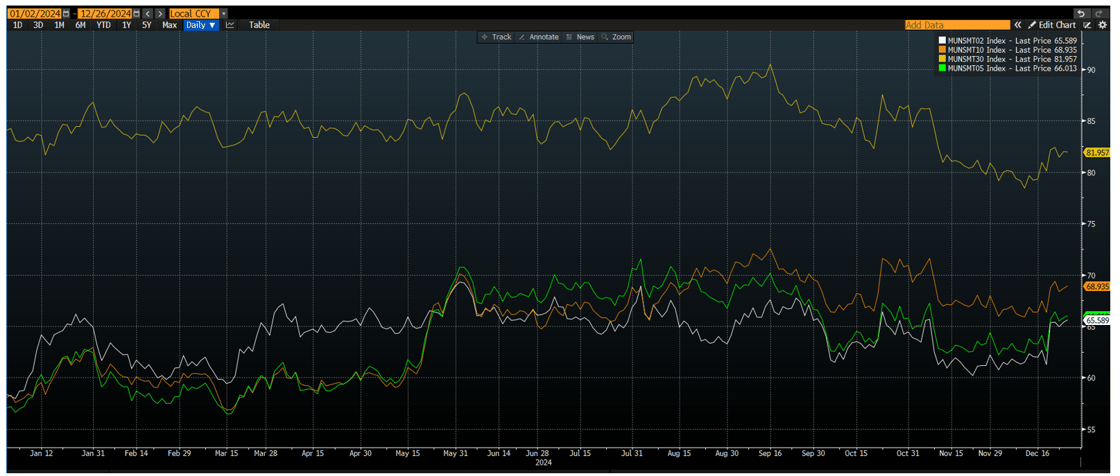This screenshot has height=476, width=1120.
Task: Click the 68.935 price label on axis
Action: tap(1097, 286)
